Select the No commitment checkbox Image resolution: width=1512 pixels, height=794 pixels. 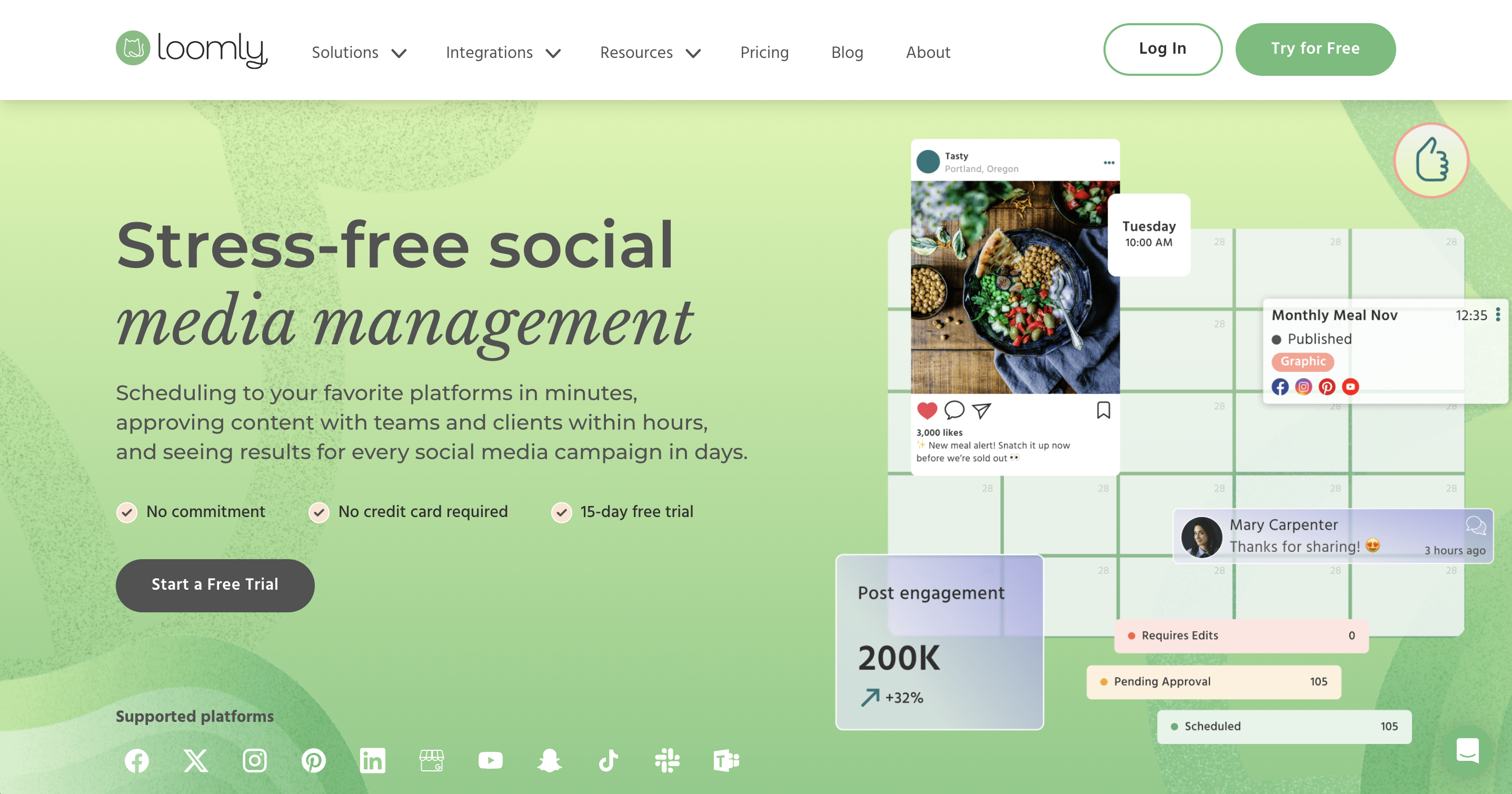click(x=127, y=511)
